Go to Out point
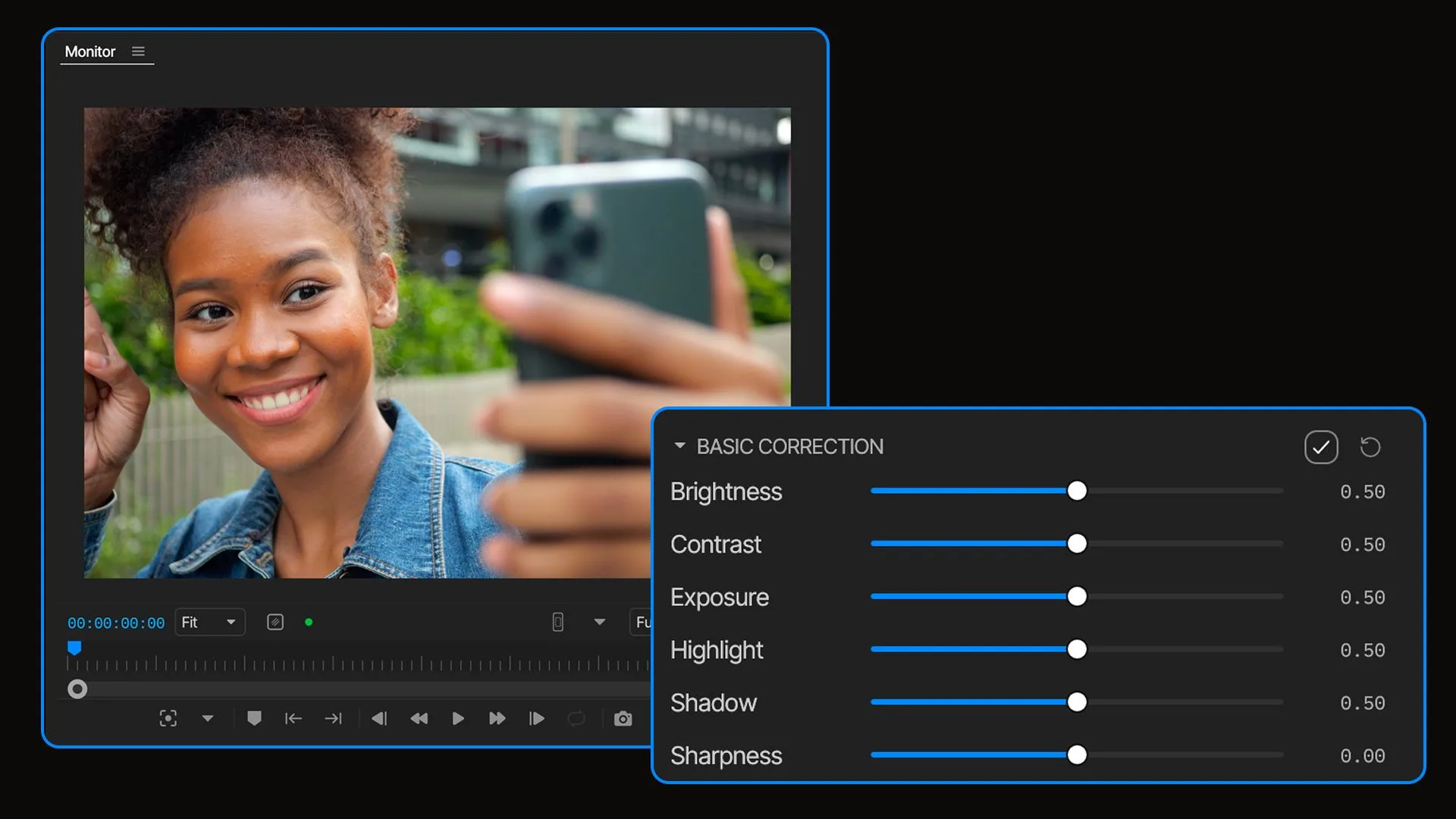 coord(334,718)
